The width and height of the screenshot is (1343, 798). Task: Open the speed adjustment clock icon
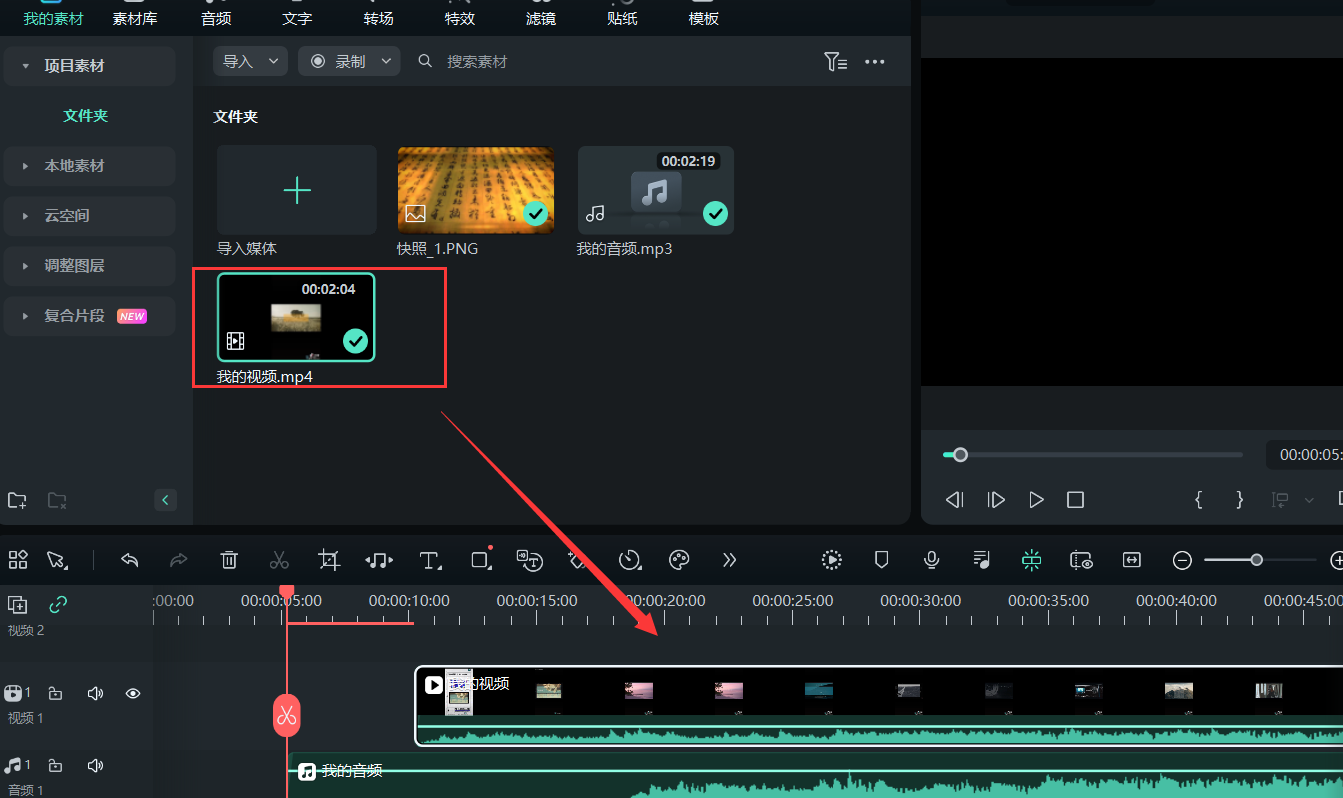[629, 560]
